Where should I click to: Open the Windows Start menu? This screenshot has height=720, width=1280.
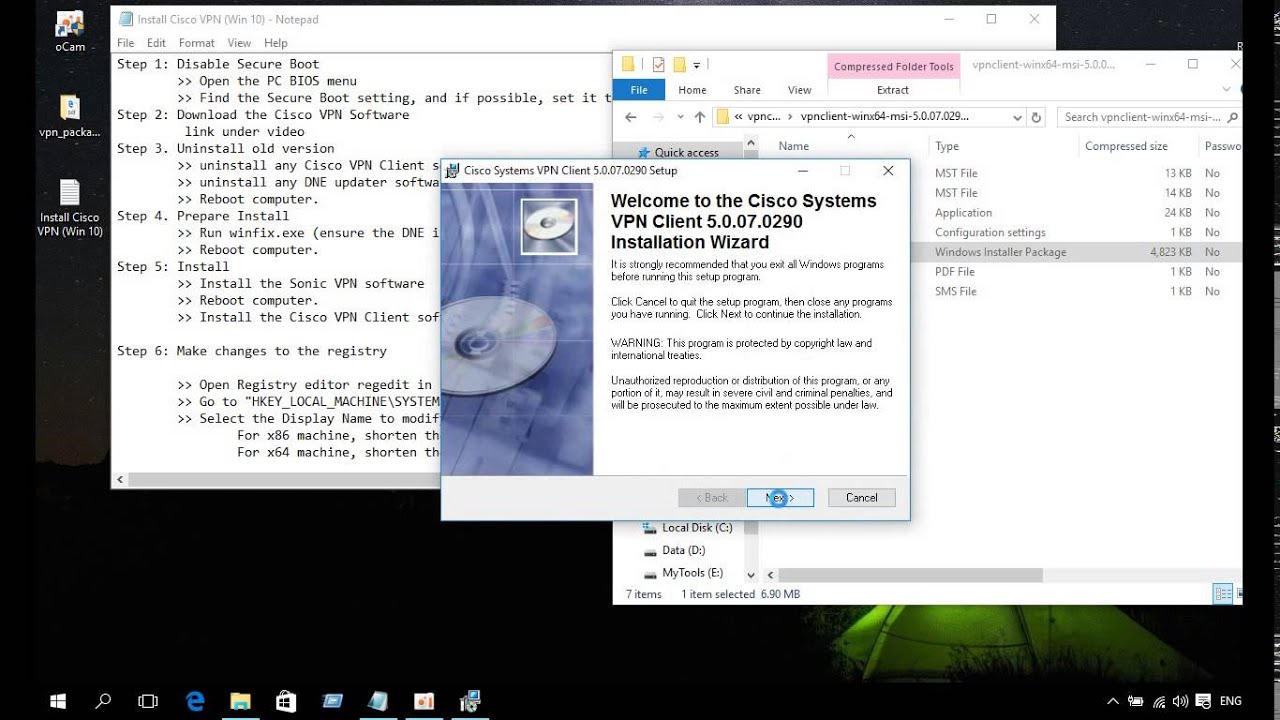[x=57, y=701]
